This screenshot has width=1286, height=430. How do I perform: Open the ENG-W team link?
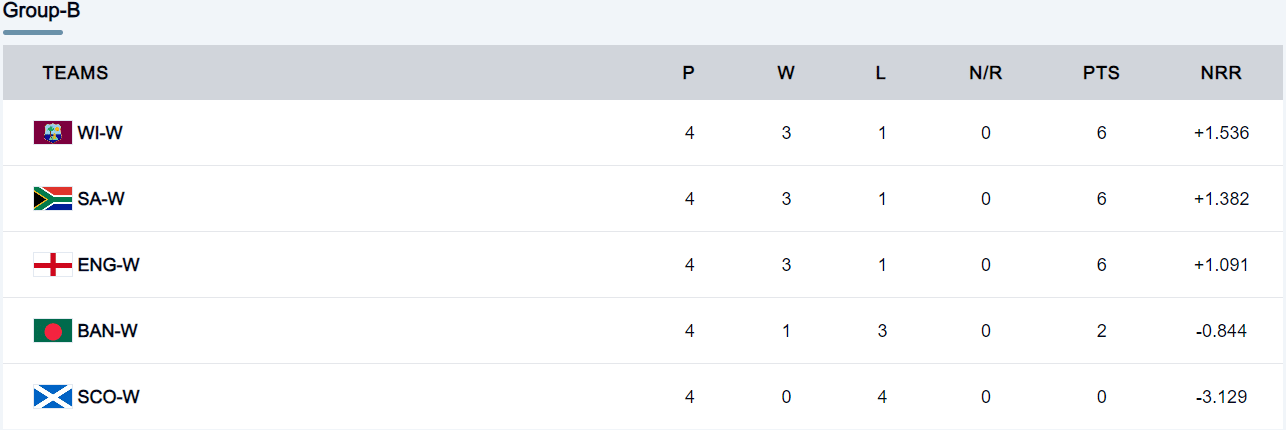pyautogui.click(x=107, y=265)
